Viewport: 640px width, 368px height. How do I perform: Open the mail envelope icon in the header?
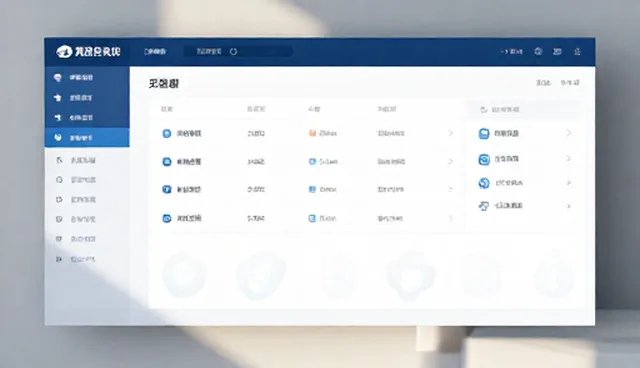pyautogui.click(x=557, y=51)
